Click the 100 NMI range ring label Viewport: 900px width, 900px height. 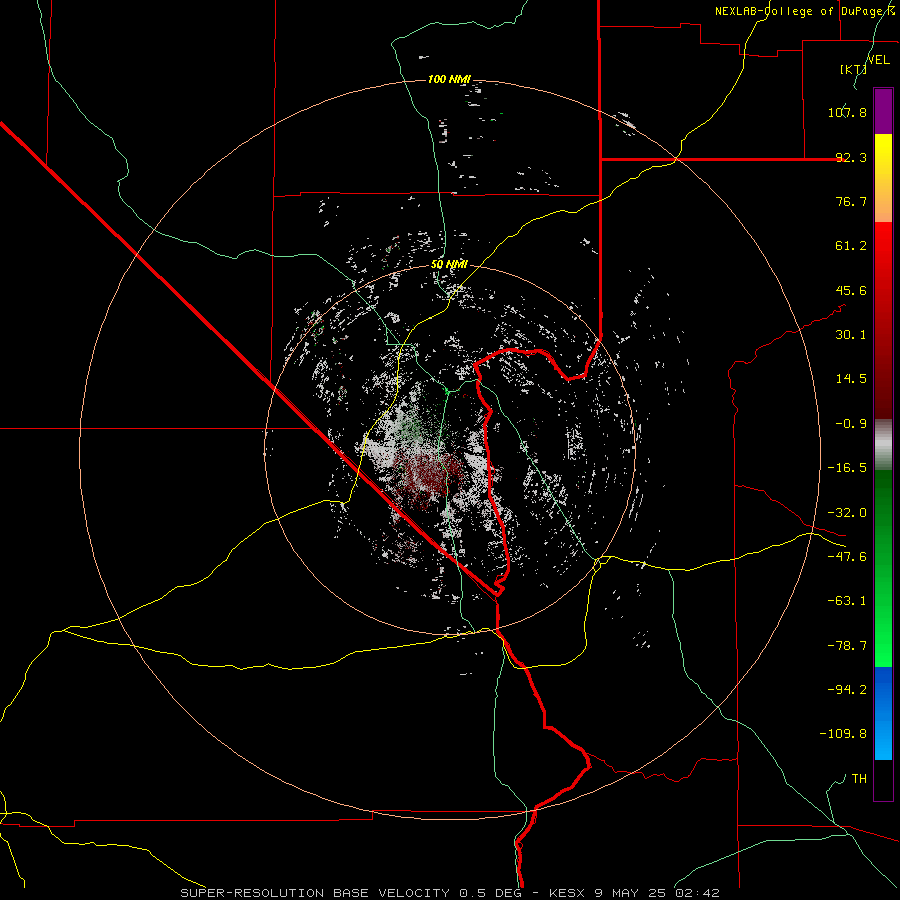(x=449, y=79)
